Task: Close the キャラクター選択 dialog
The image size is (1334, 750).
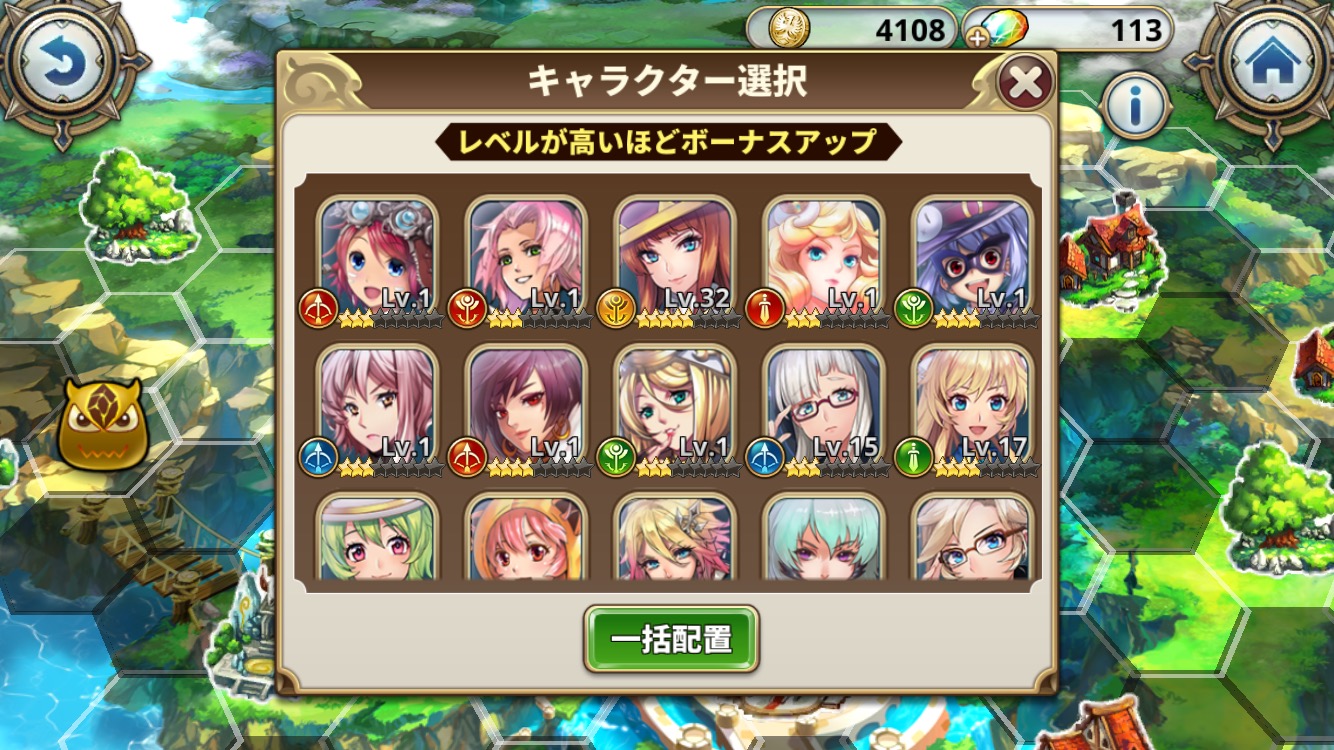Action: pos(1025,82)
